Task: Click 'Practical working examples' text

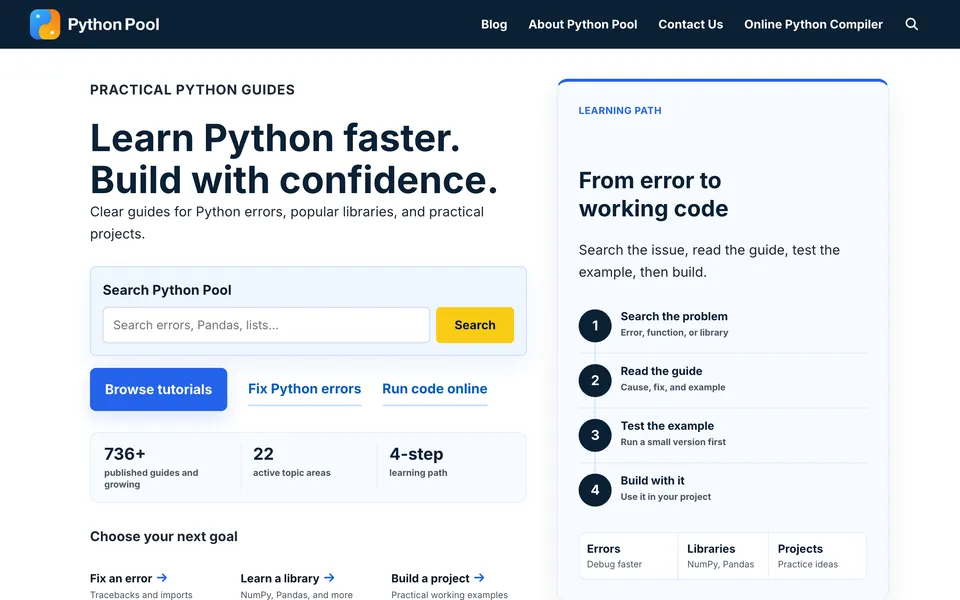Action: click(x=449, y=594)
